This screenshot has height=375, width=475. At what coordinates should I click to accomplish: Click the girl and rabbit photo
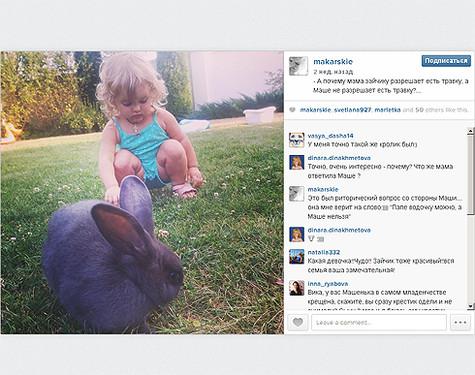[142, 192]
